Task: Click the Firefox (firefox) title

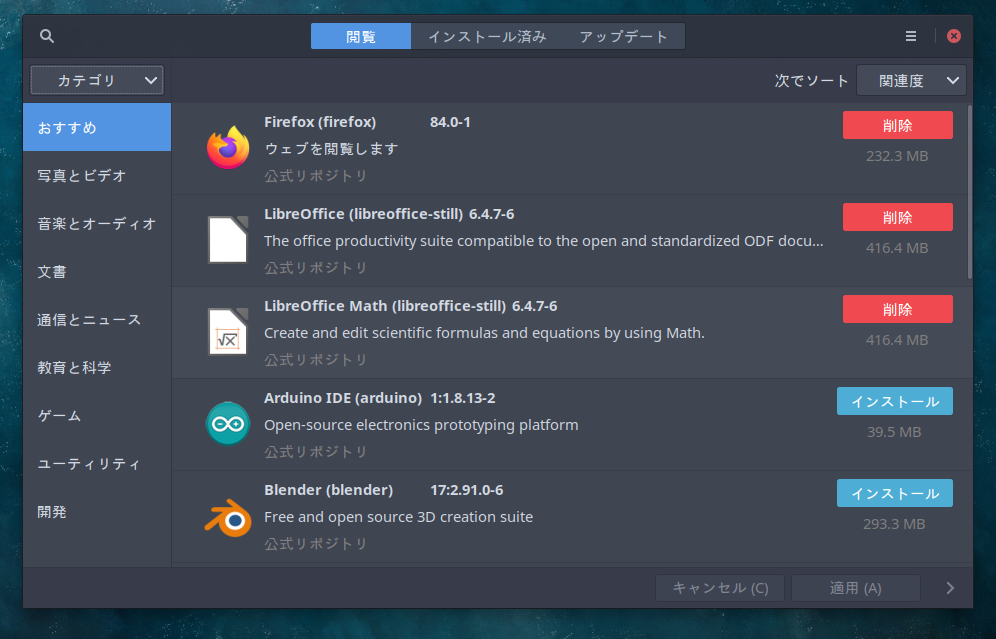Action: [x=320, y=122]
